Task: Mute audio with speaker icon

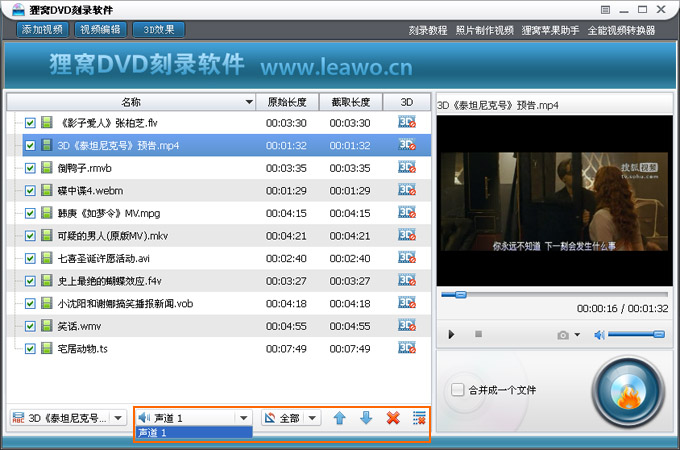Action: coord(599,335)
